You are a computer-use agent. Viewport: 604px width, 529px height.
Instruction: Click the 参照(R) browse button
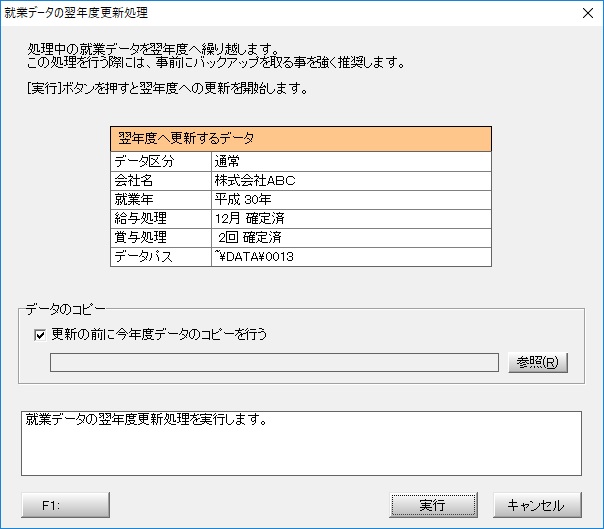point(538,363)
